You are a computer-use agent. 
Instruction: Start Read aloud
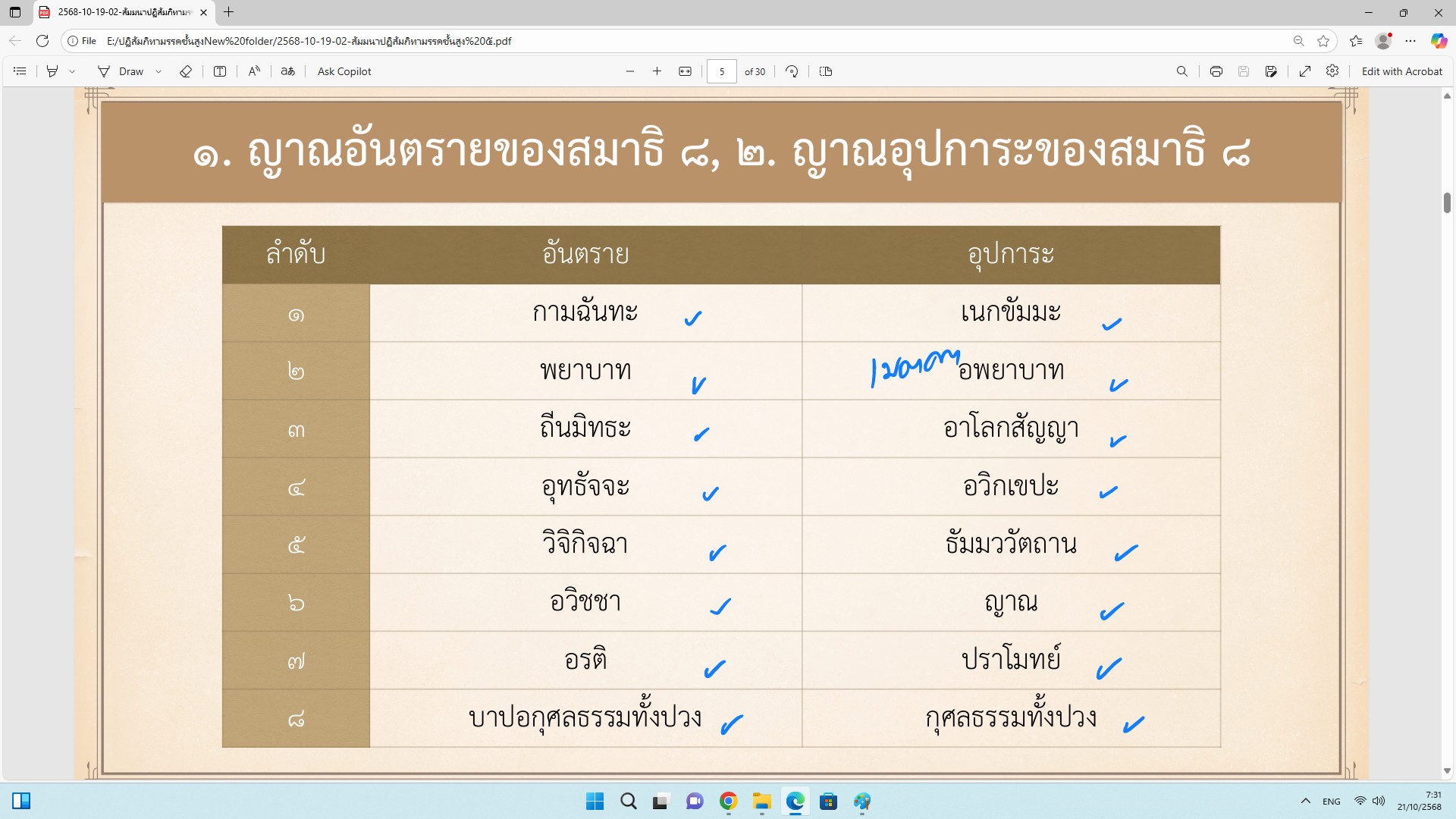tap(254, 71)
